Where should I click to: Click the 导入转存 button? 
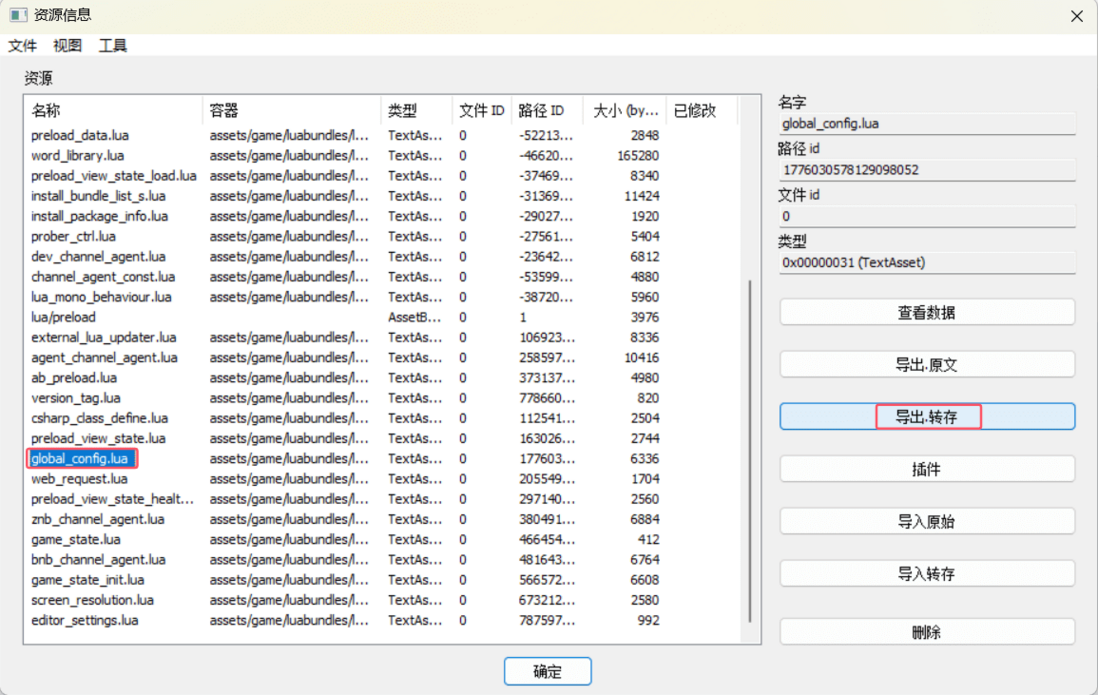[926, 574]
